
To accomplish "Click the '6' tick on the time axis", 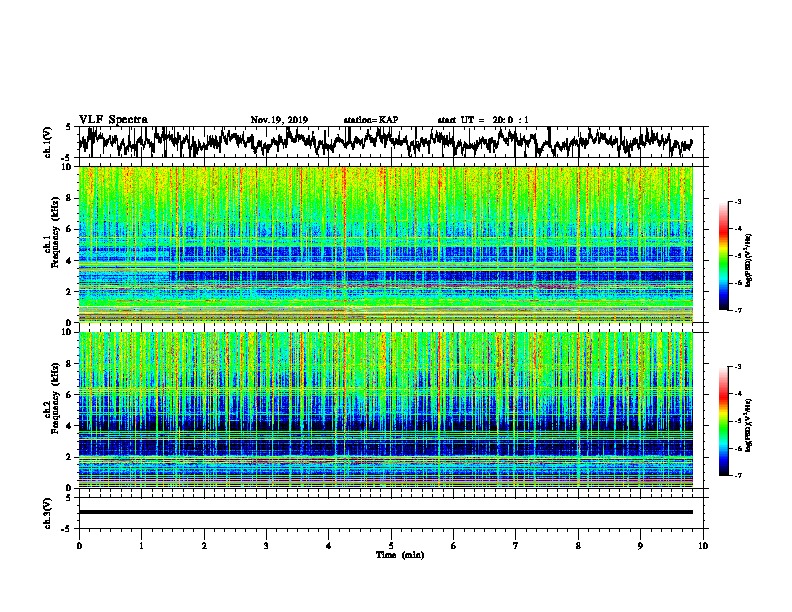I will pos(454,545).
